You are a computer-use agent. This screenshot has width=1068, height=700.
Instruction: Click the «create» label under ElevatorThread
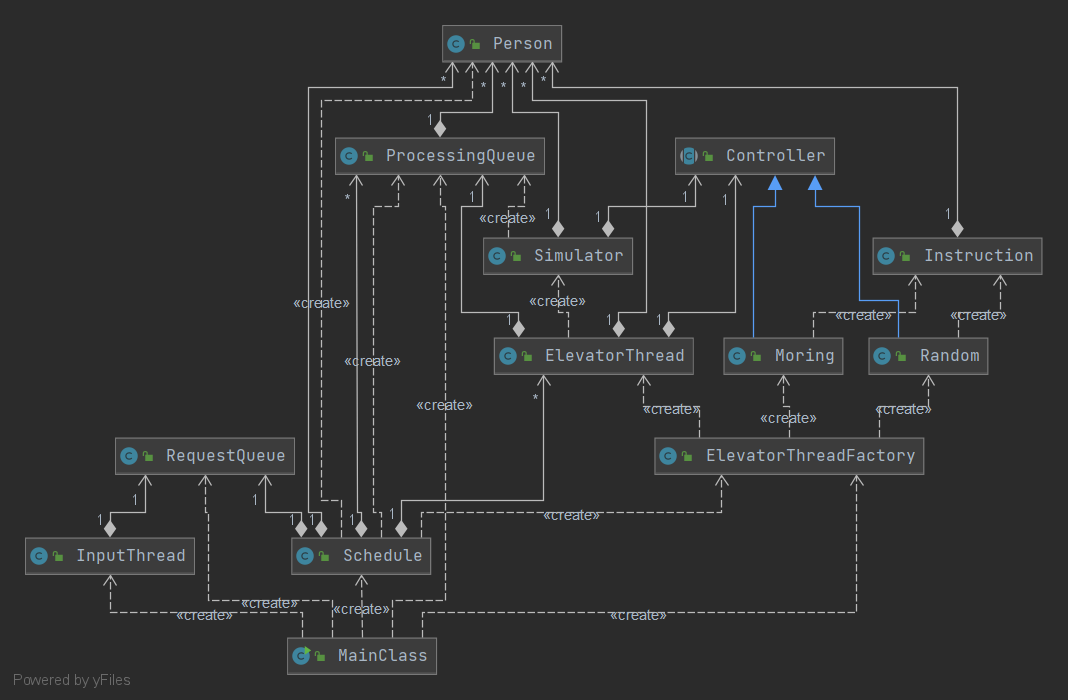[x=671, y=409]
